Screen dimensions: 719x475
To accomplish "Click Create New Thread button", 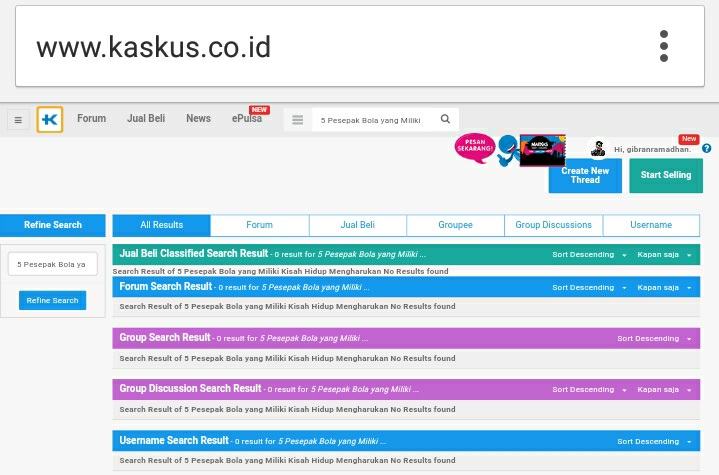I will tap(585, 176).
